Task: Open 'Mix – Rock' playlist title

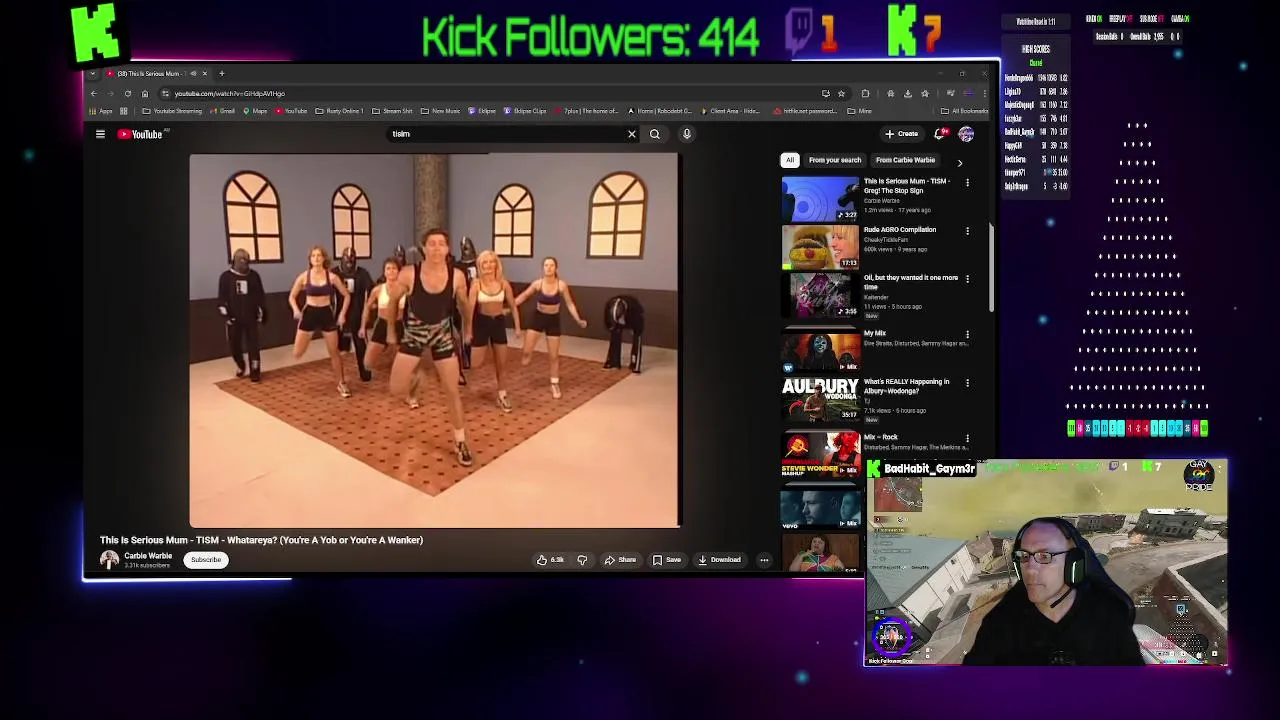Action: click(881, 437)
